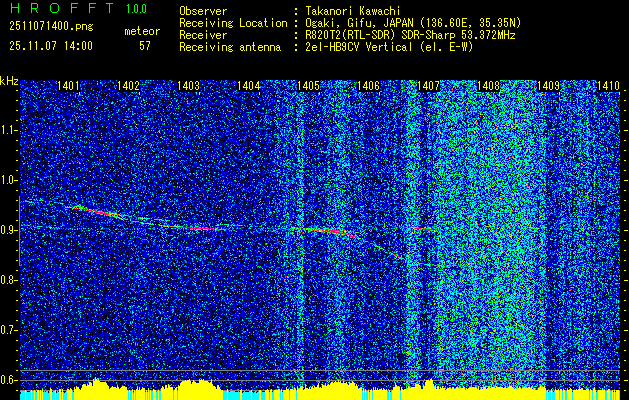Click the meteor count value 57
Viewport: 629px width, 400px height.
145,46
